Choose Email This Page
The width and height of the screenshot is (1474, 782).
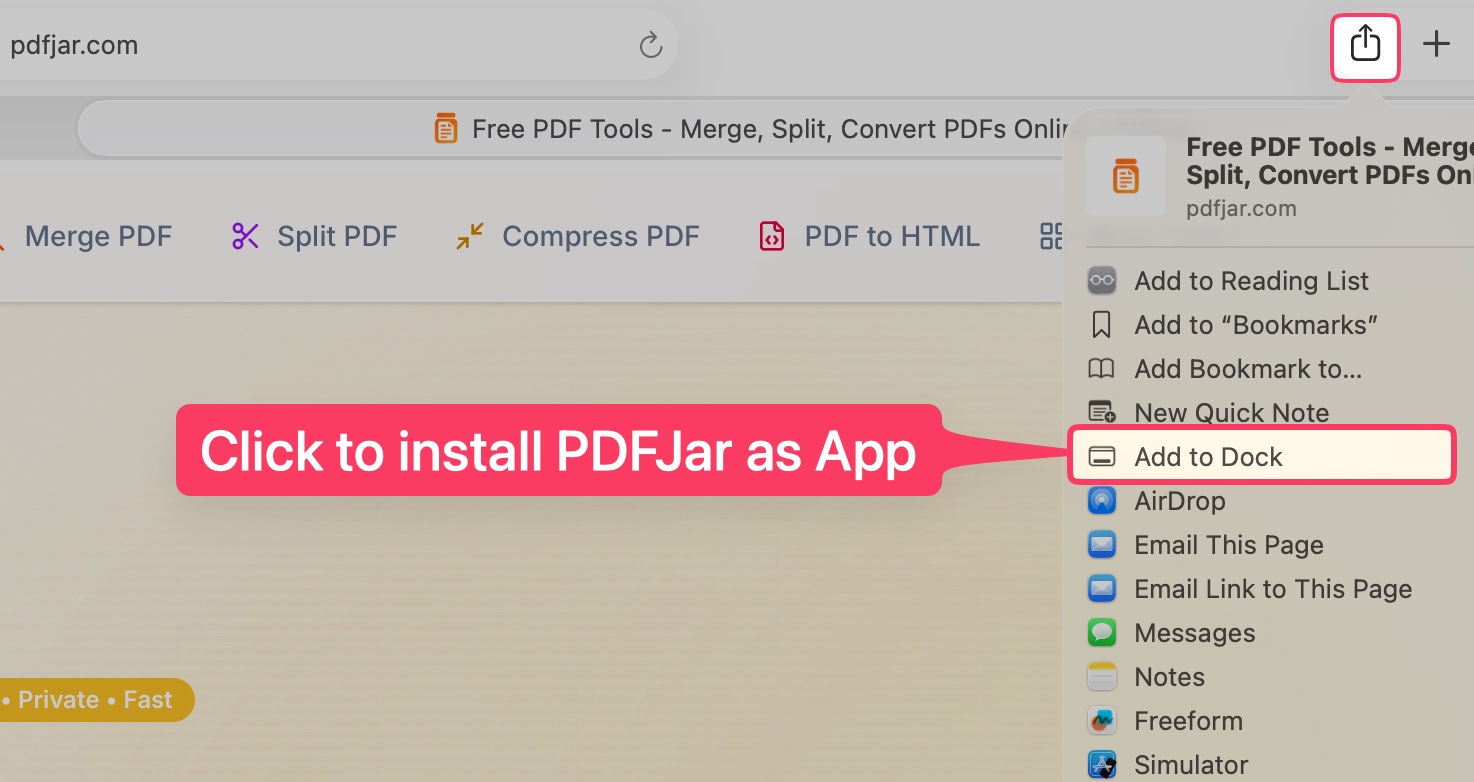tap(1228, 544)
